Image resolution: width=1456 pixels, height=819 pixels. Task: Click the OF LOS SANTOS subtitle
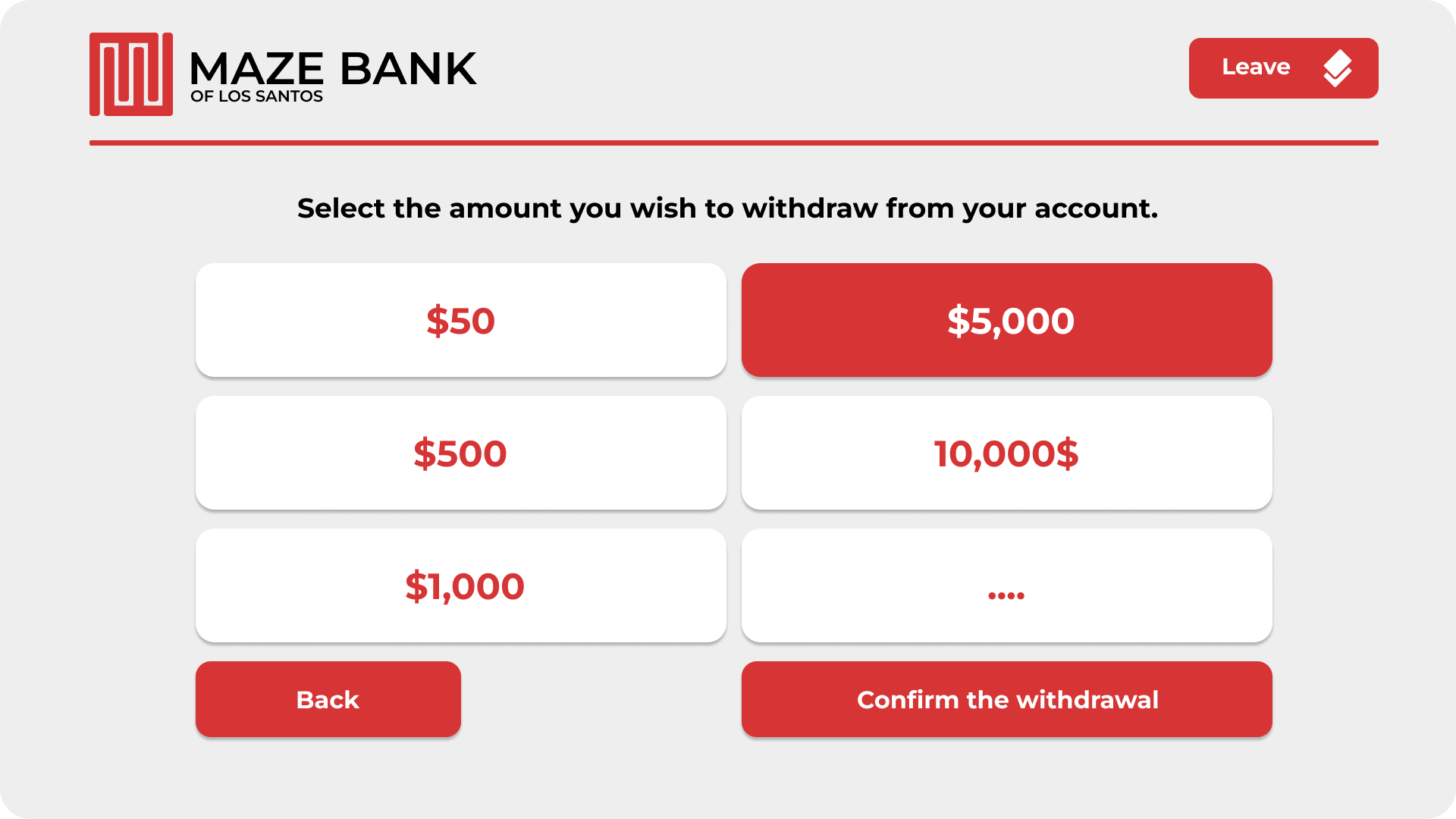tap(256, 96)
